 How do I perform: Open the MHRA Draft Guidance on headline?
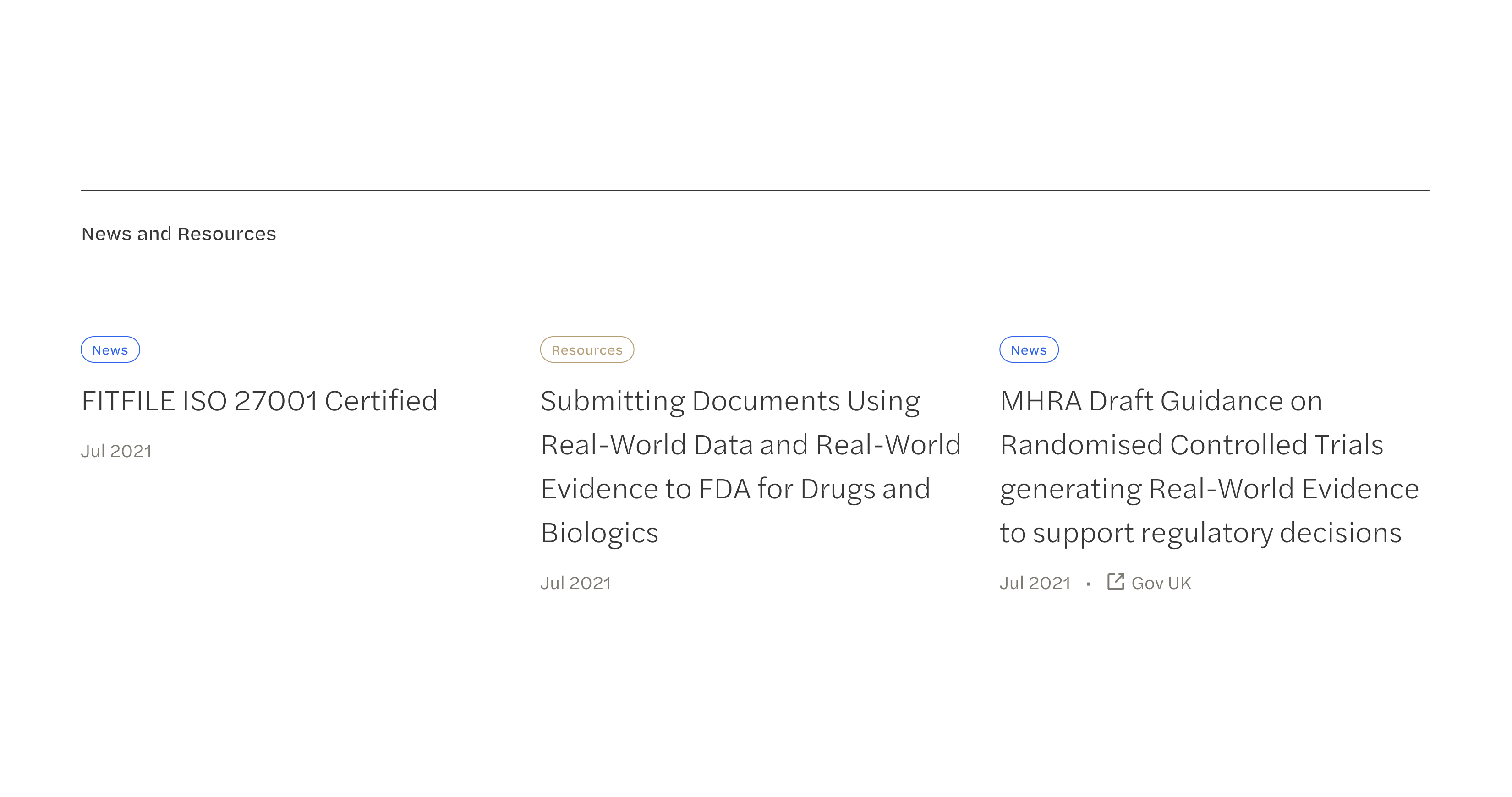pos(1161,401)
